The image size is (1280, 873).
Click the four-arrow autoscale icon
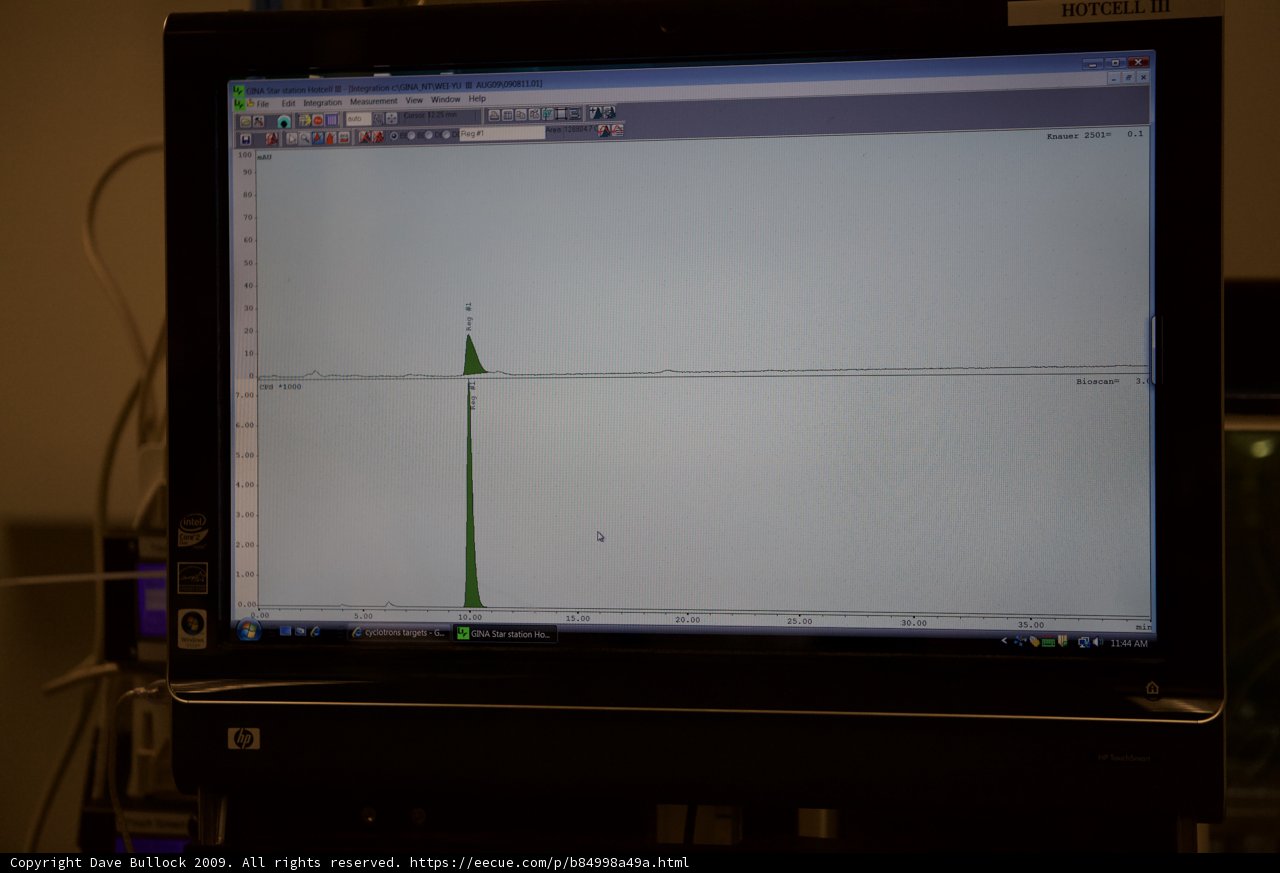click(391, 118)
